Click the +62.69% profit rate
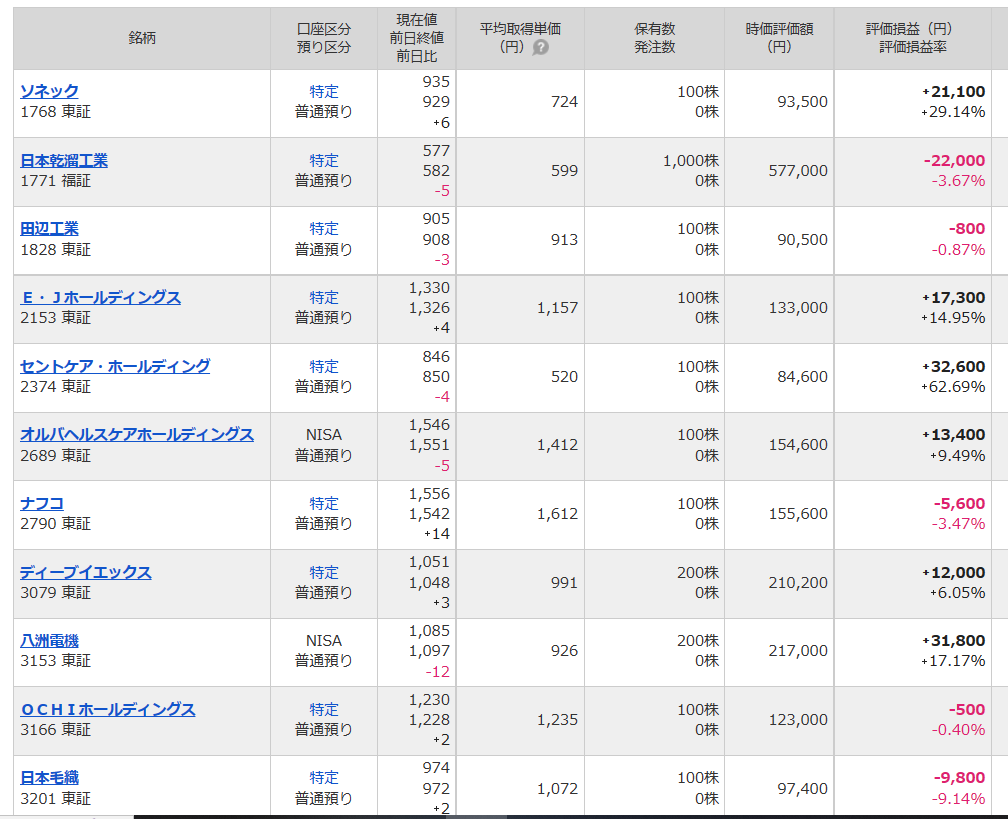 953,387
